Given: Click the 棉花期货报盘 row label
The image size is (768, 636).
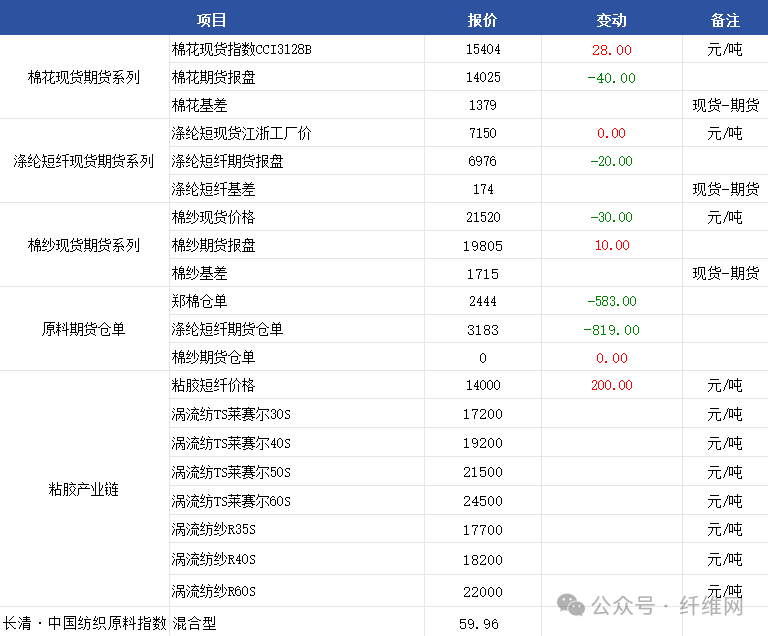Looking at the screenshot, I should coord(214,77).
